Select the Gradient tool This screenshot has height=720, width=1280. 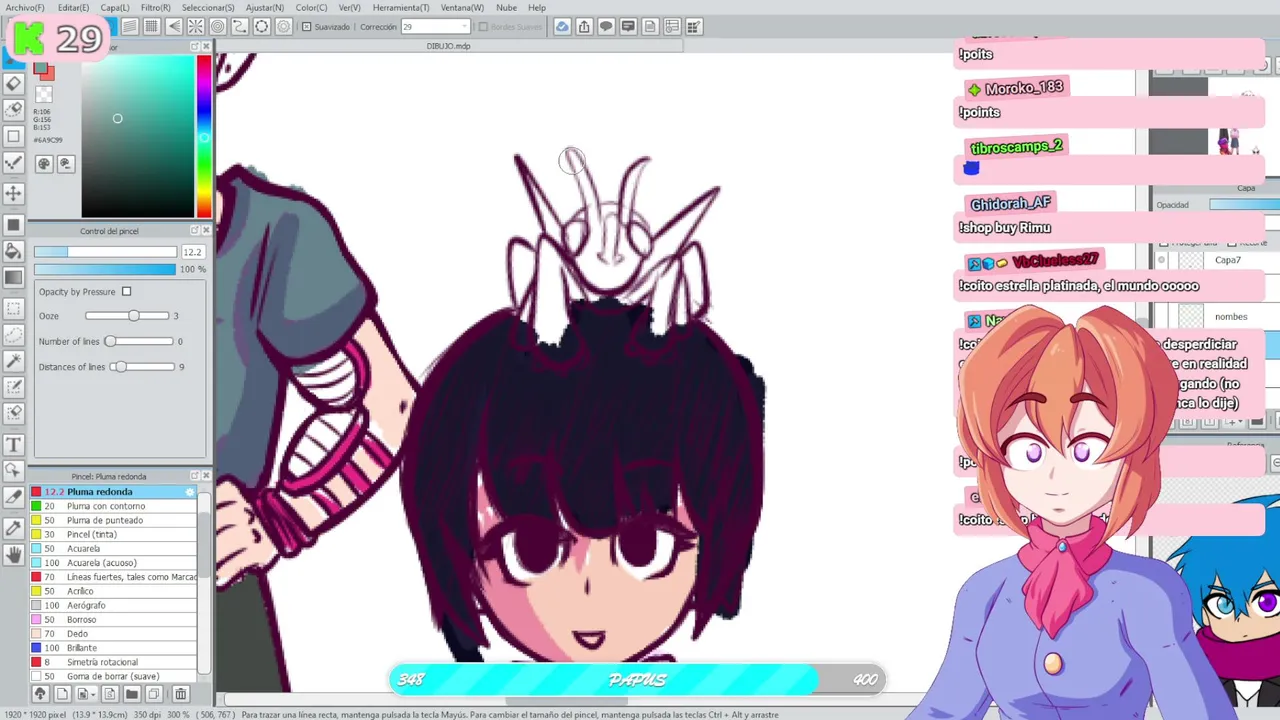[14, 278]
